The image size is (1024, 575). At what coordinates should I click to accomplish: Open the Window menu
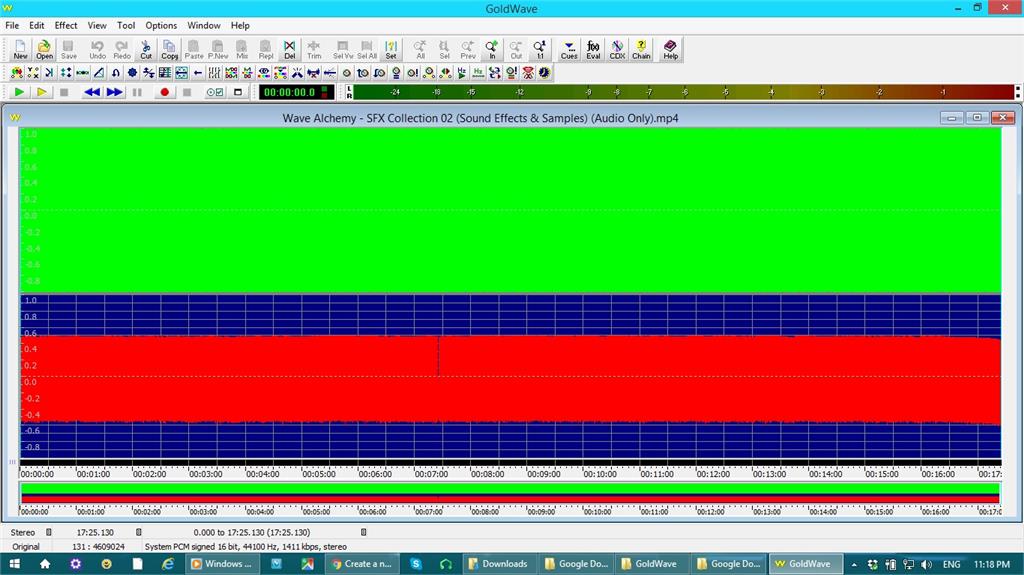click(x=204, y=25)
